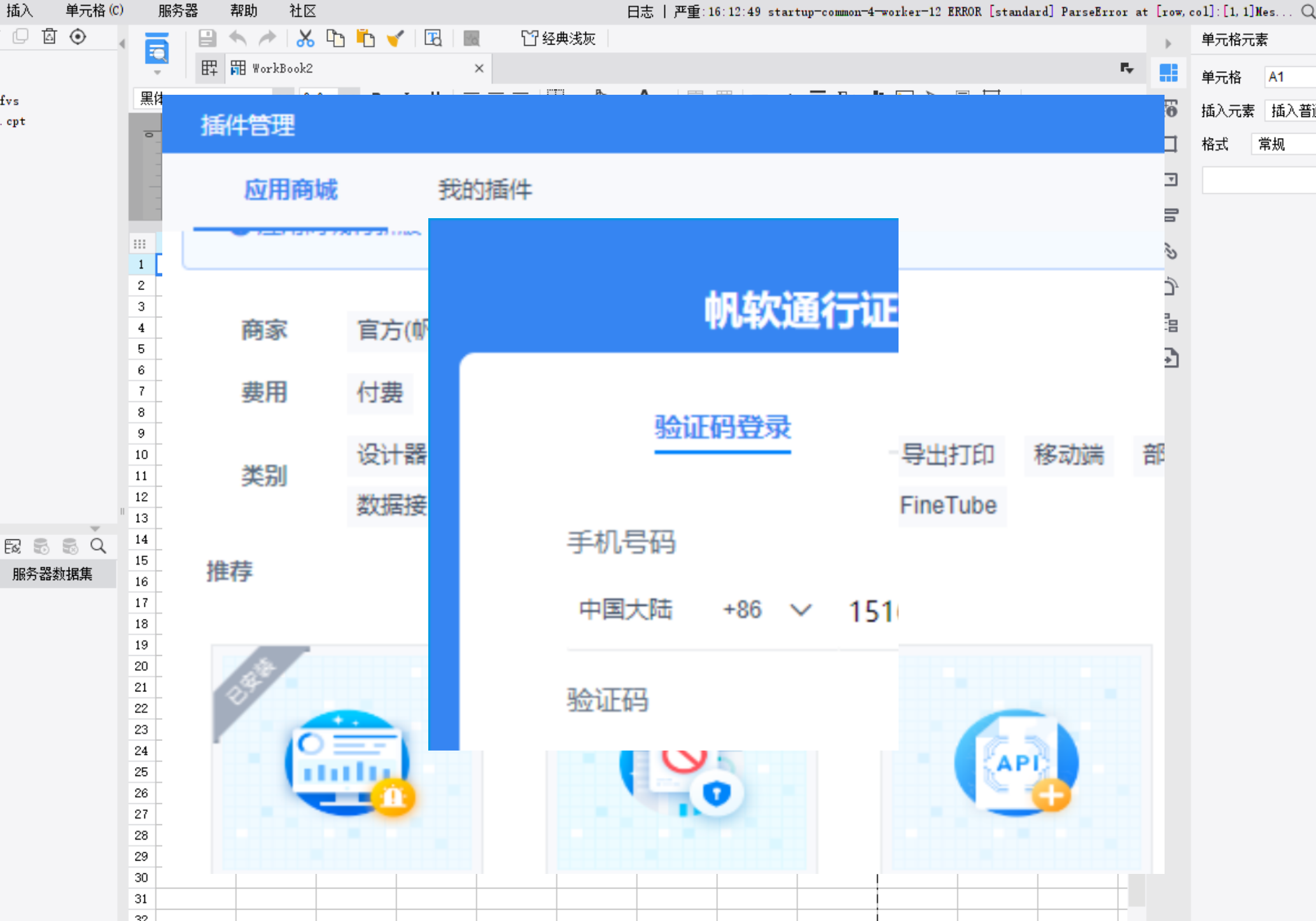
Task: Open the installed monitor alert plugin card
Action: [x=347, y=760]
